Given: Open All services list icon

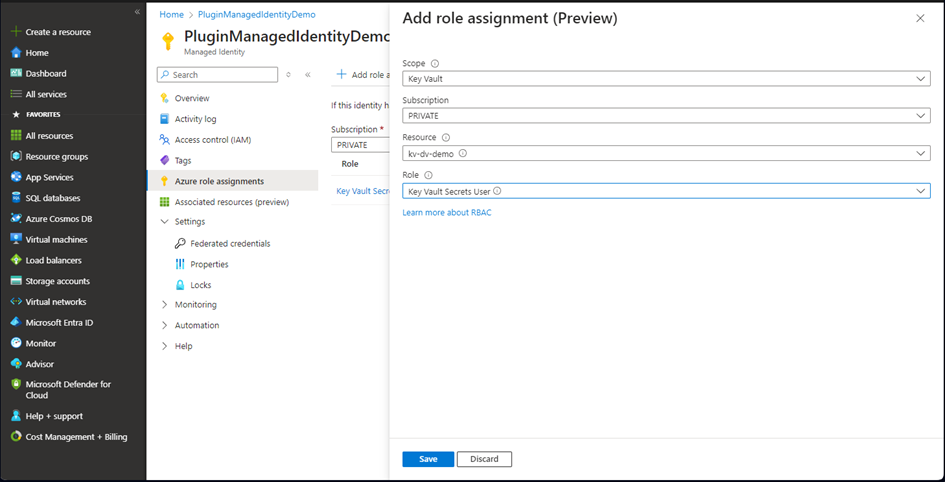Looking at the screenshot, I should pos(16,94).
